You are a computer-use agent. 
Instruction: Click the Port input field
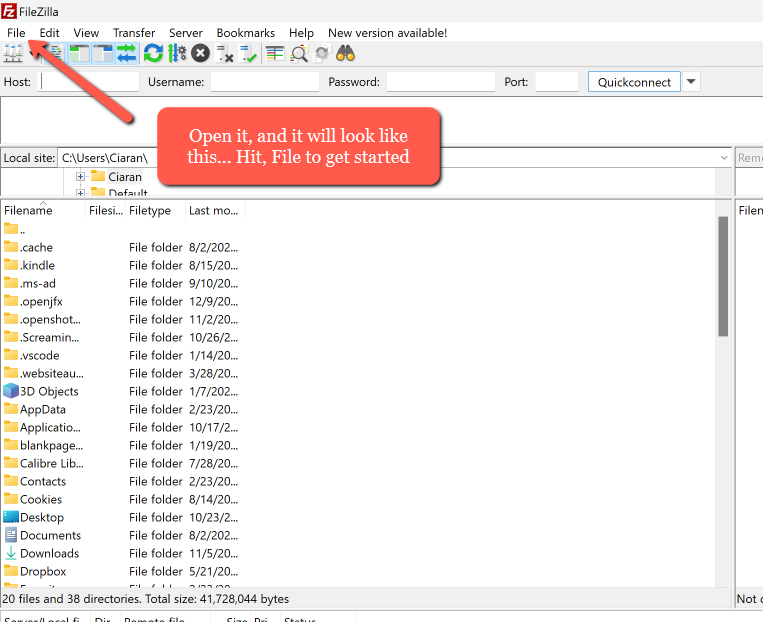tap(557, 82)
